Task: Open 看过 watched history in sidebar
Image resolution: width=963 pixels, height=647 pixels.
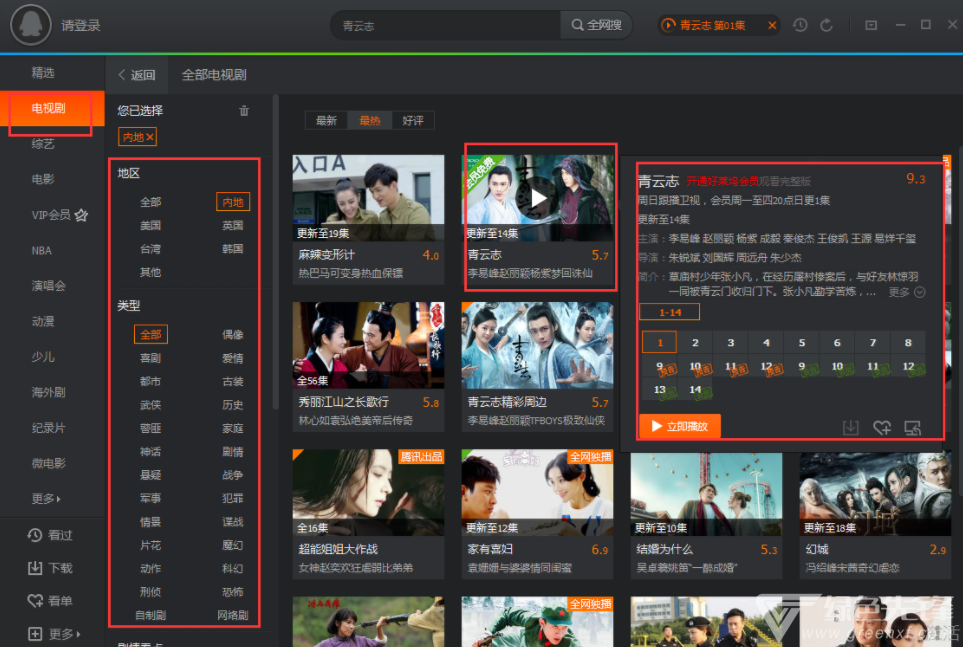Action: point(50,535)
